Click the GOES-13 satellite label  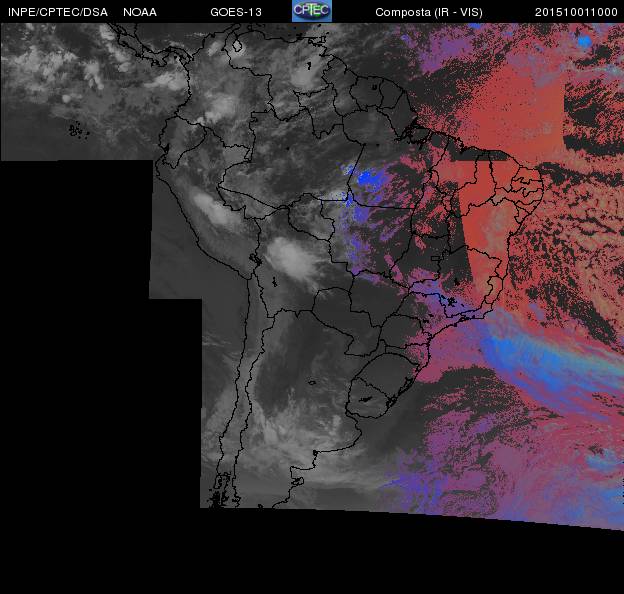(238, 12)
